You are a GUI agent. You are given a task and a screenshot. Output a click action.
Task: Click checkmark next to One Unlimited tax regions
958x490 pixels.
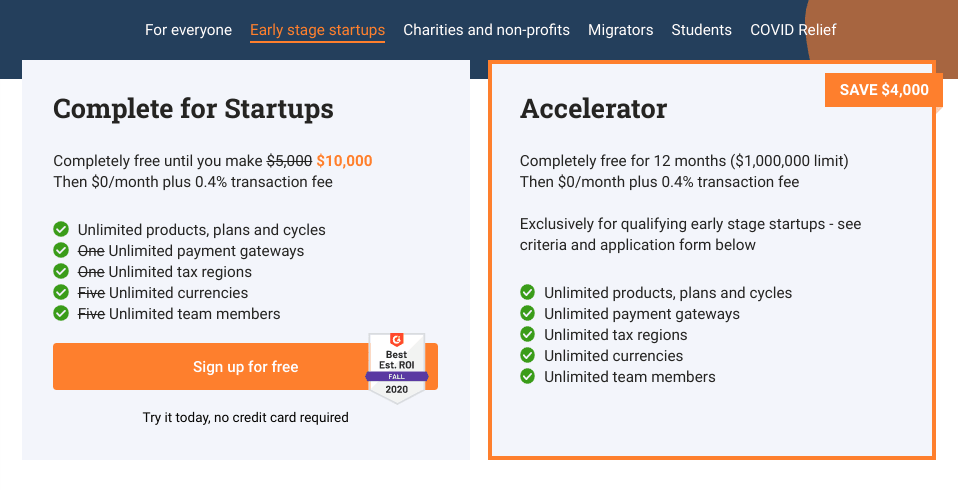[61, 271]
